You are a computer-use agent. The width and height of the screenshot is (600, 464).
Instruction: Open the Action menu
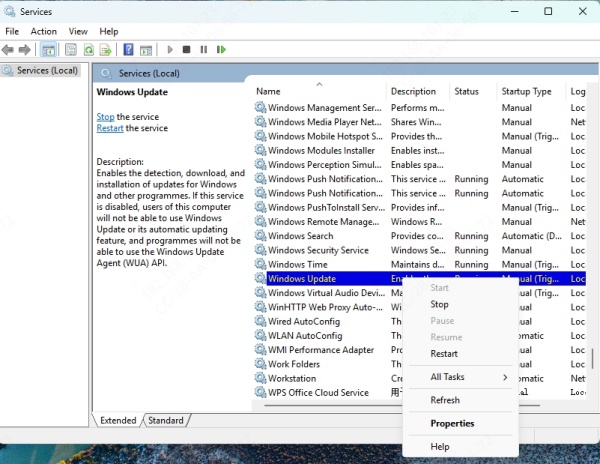[44, 31]
